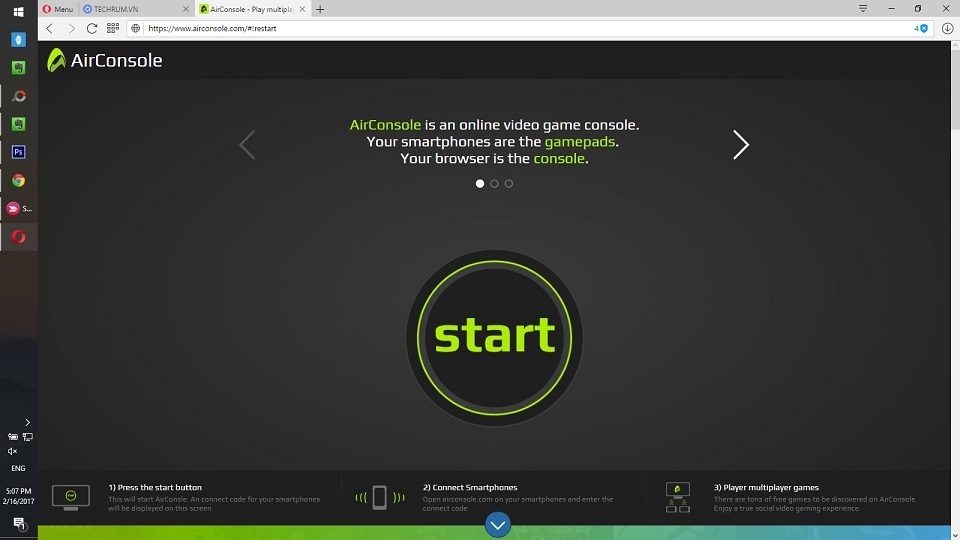Click the network tray icon
The image size is (960, 540).
point(28,437)
